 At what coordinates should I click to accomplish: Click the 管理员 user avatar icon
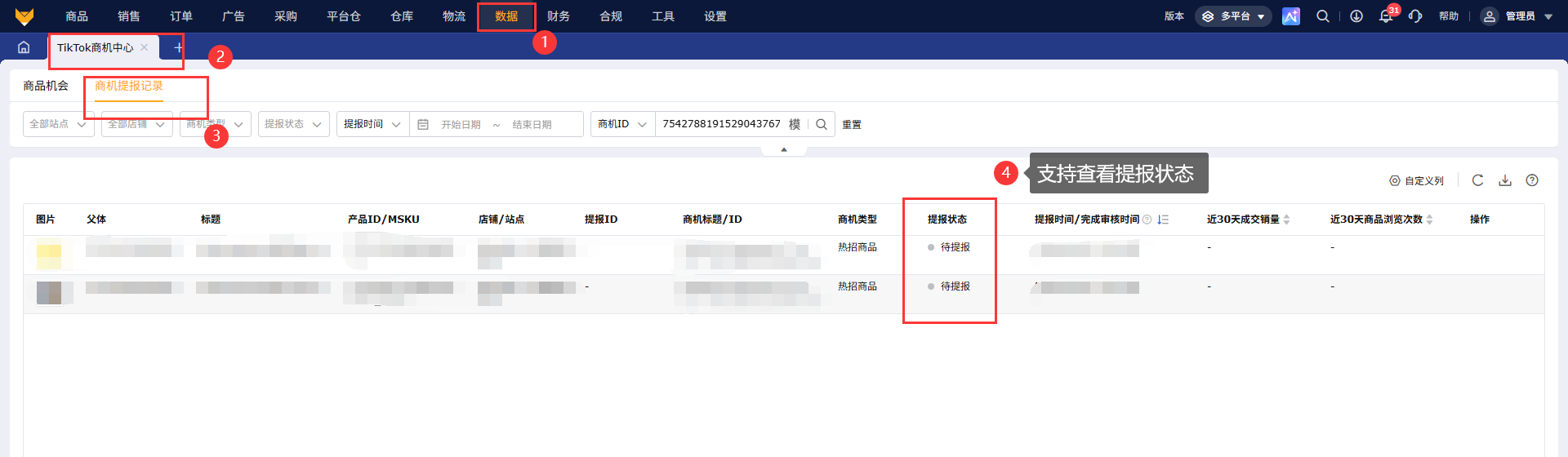pos(1490,16)
